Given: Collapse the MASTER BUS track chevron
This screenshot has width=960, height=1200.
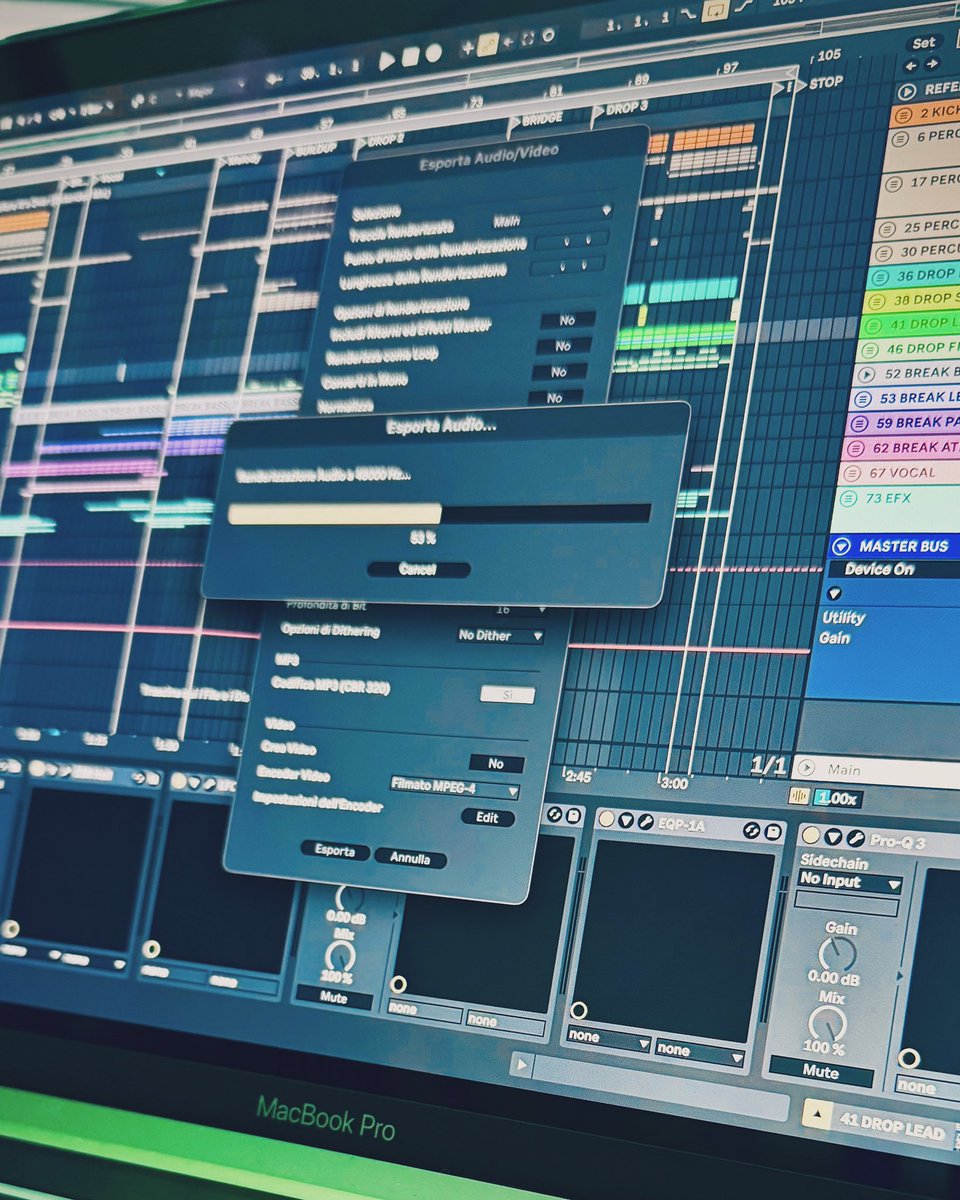Looking at the screenshot, I should 842,547.
